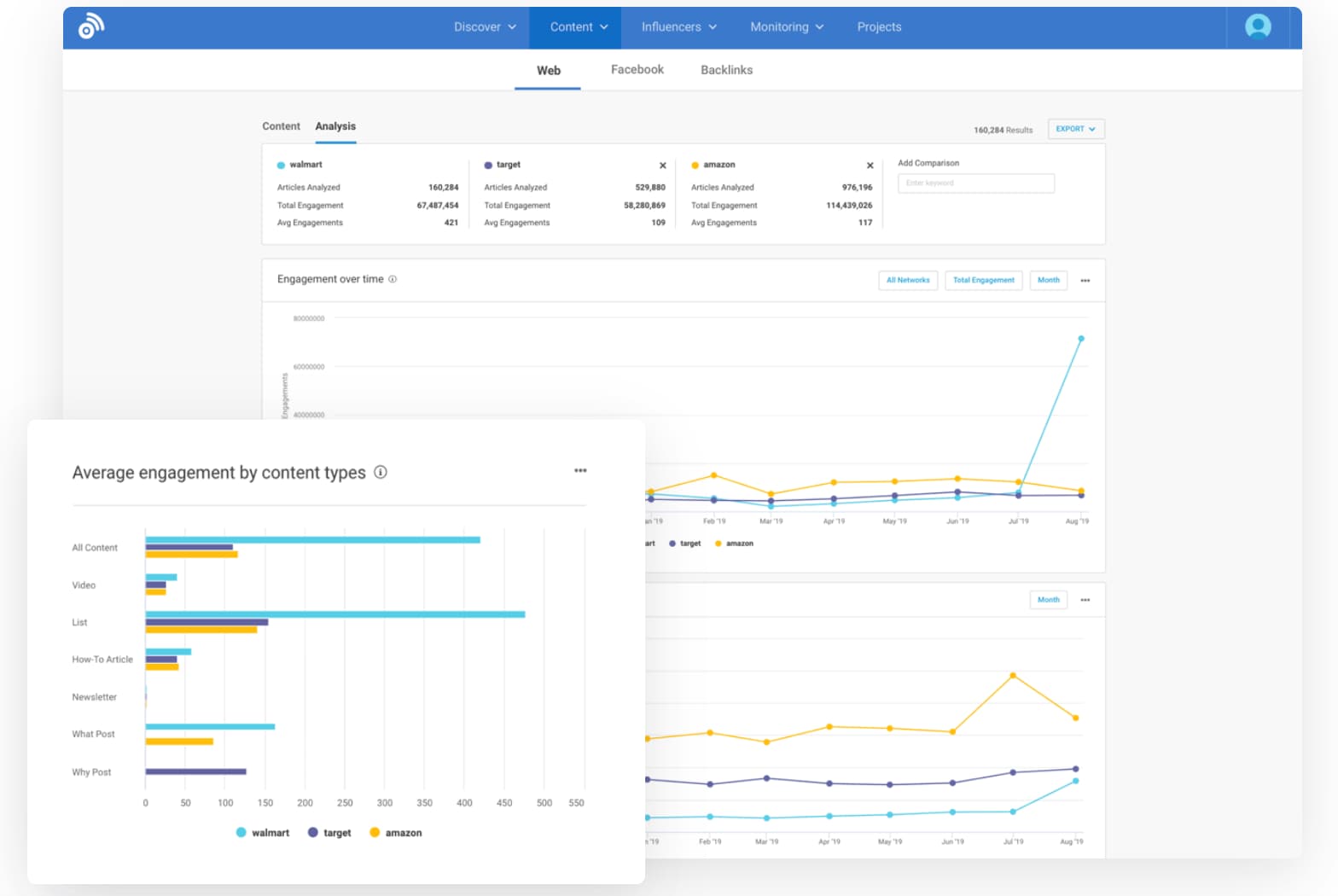Expand the Influencers dropdown menu
The height and width of the screenshot is (896, 1338).
(678, 27)
